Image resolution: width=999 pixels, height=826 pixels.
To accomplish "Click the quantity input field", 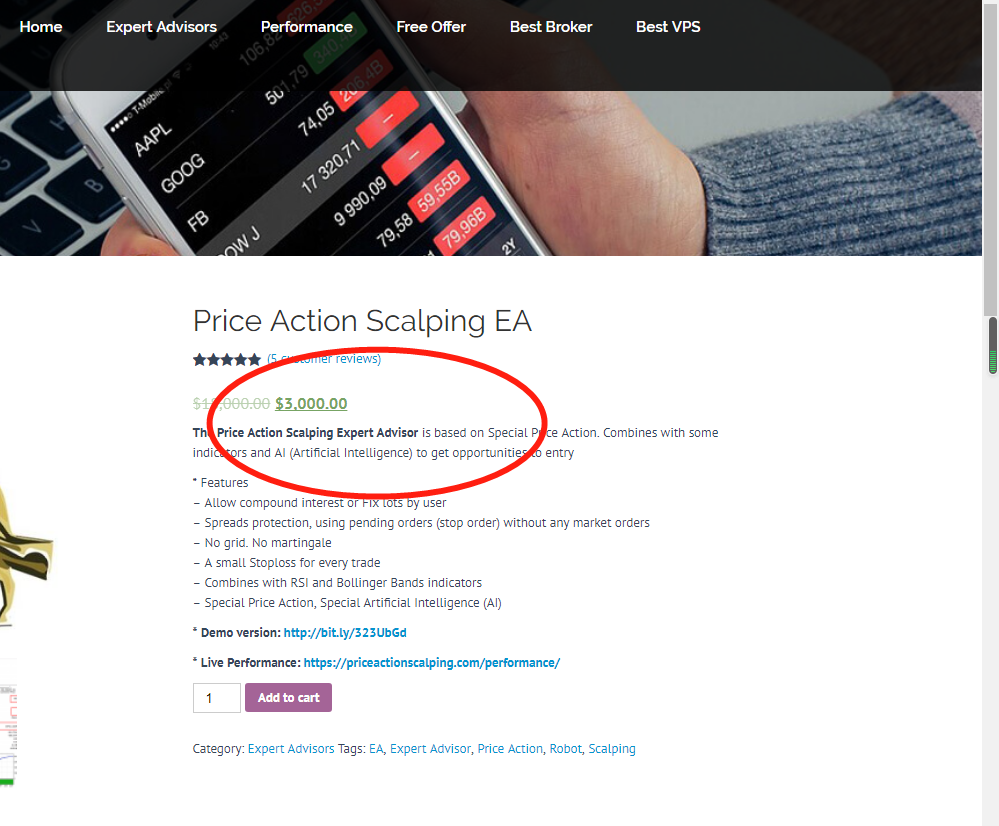I will click(216, 698).
